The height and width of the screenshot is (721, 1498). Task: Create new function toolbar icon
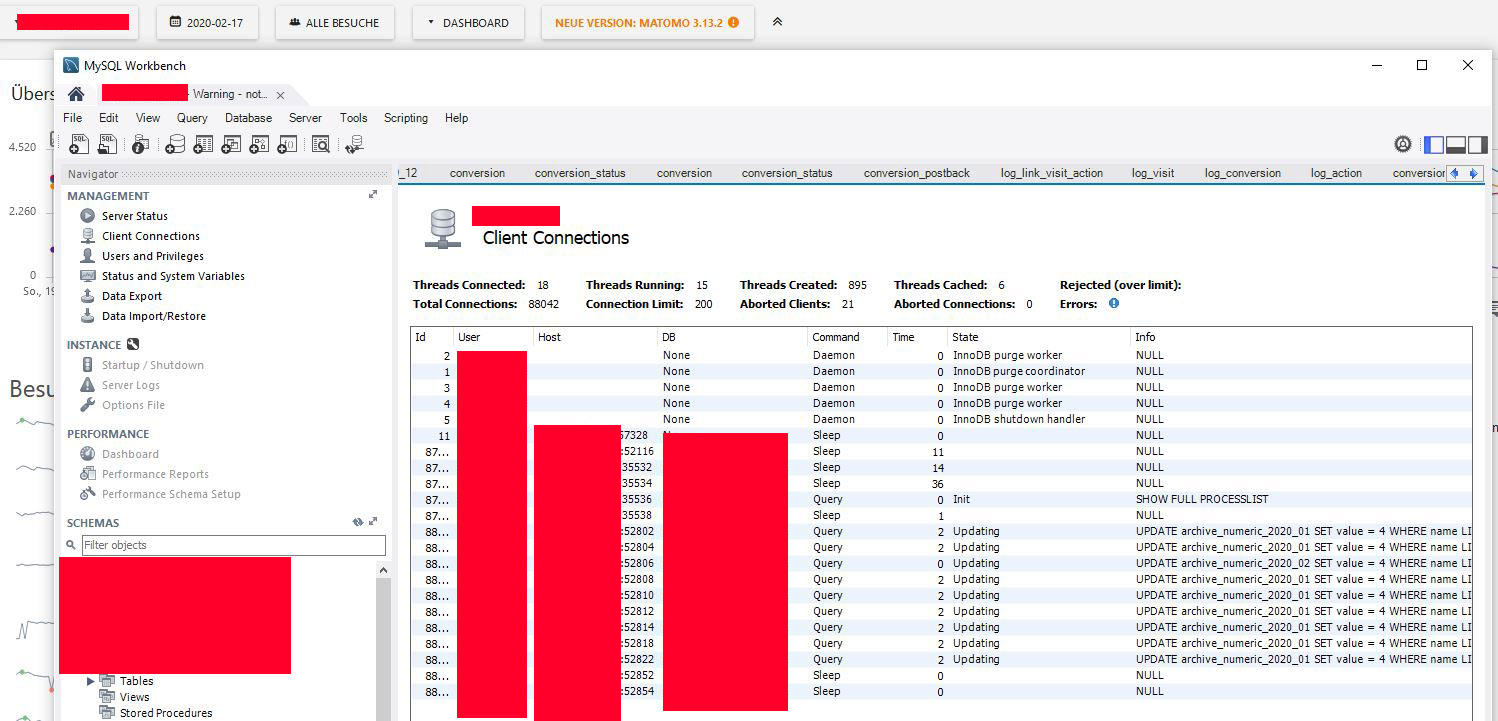[x=287, y=145]
